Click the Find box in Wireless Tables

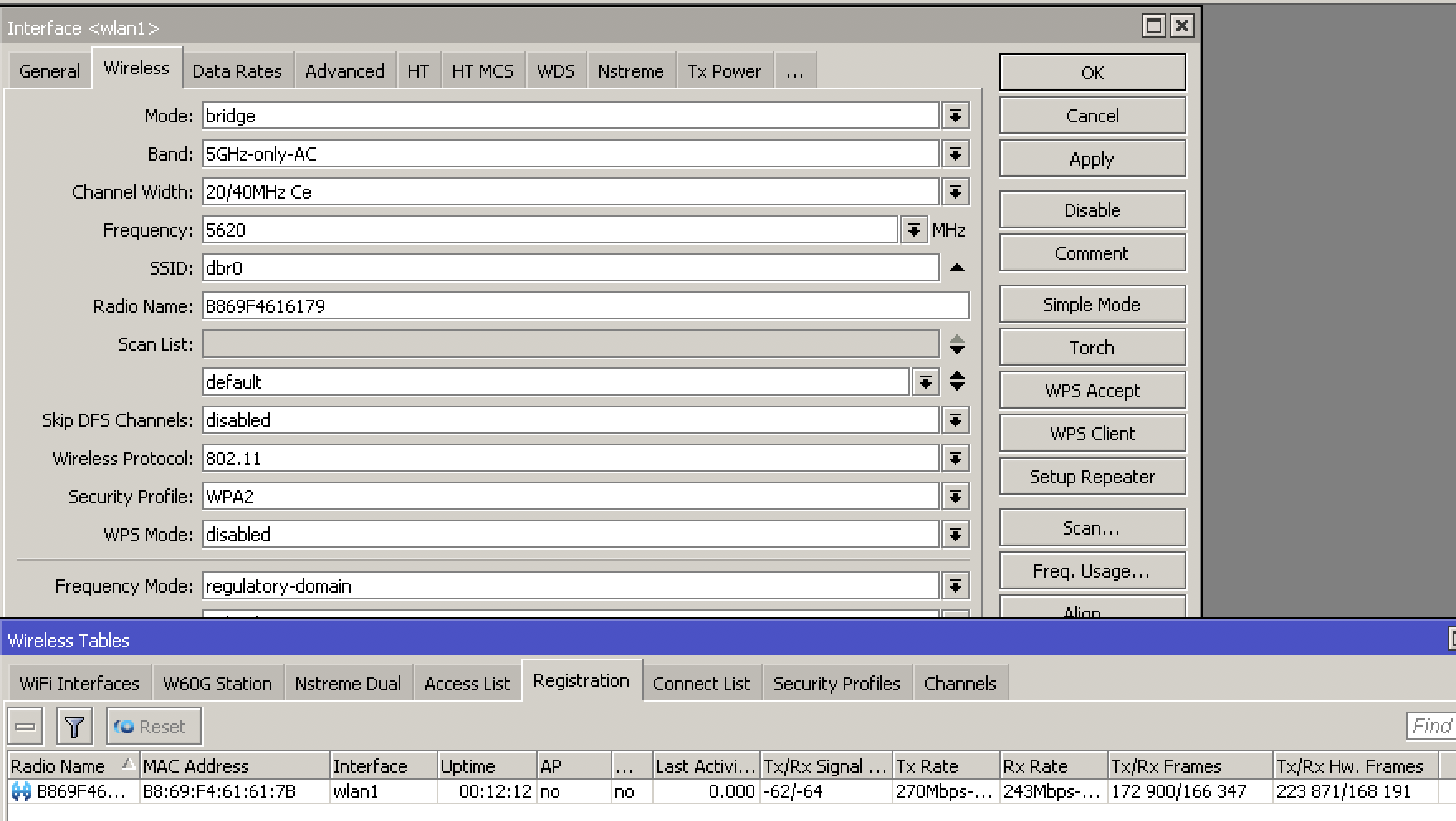(1431, 726)
